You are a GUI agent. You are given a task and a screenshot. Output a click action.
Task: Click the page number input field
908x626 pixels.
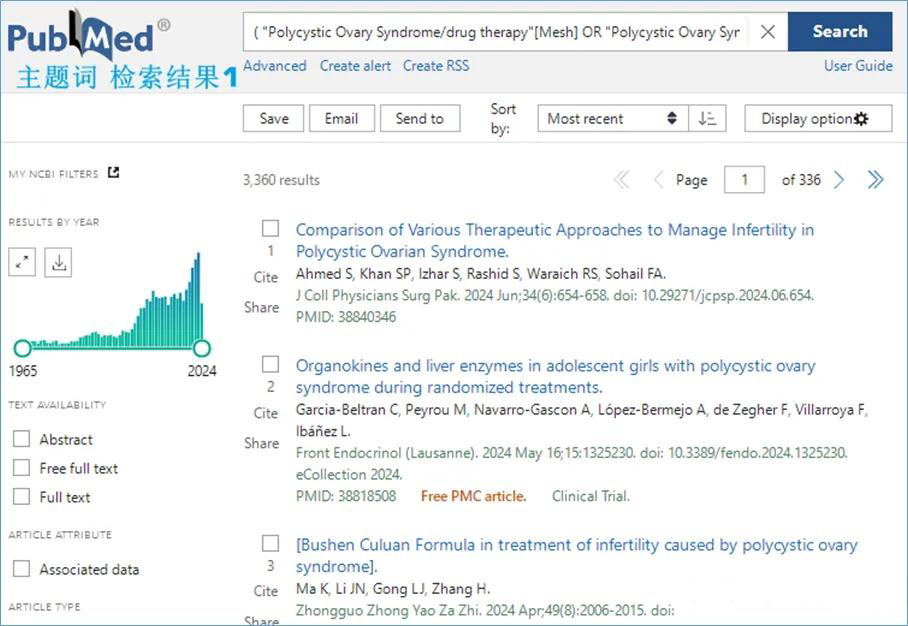pos(744,180)
